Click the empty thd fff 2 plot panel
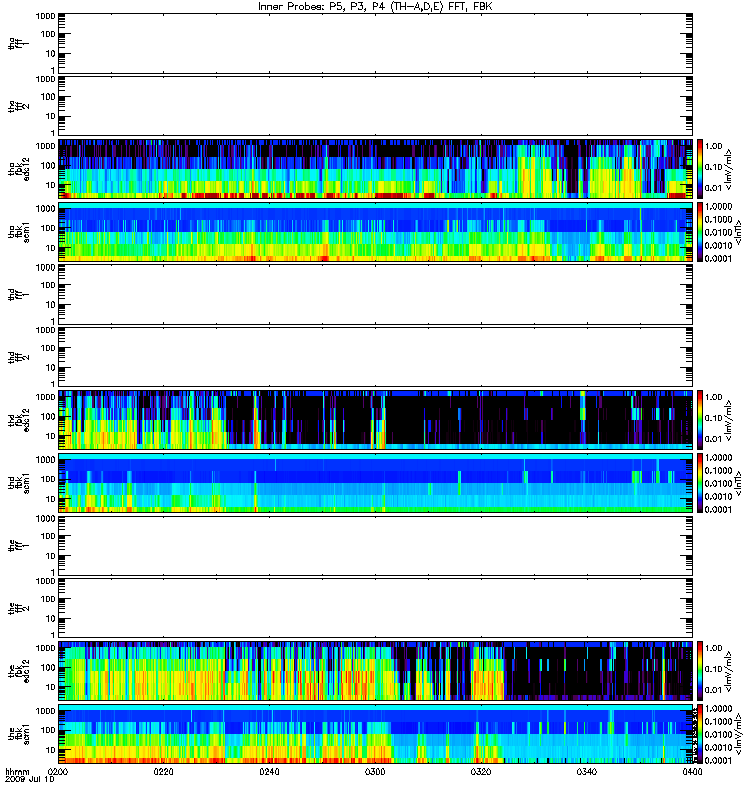The image size is (750, 800). [x=376, y=357]
